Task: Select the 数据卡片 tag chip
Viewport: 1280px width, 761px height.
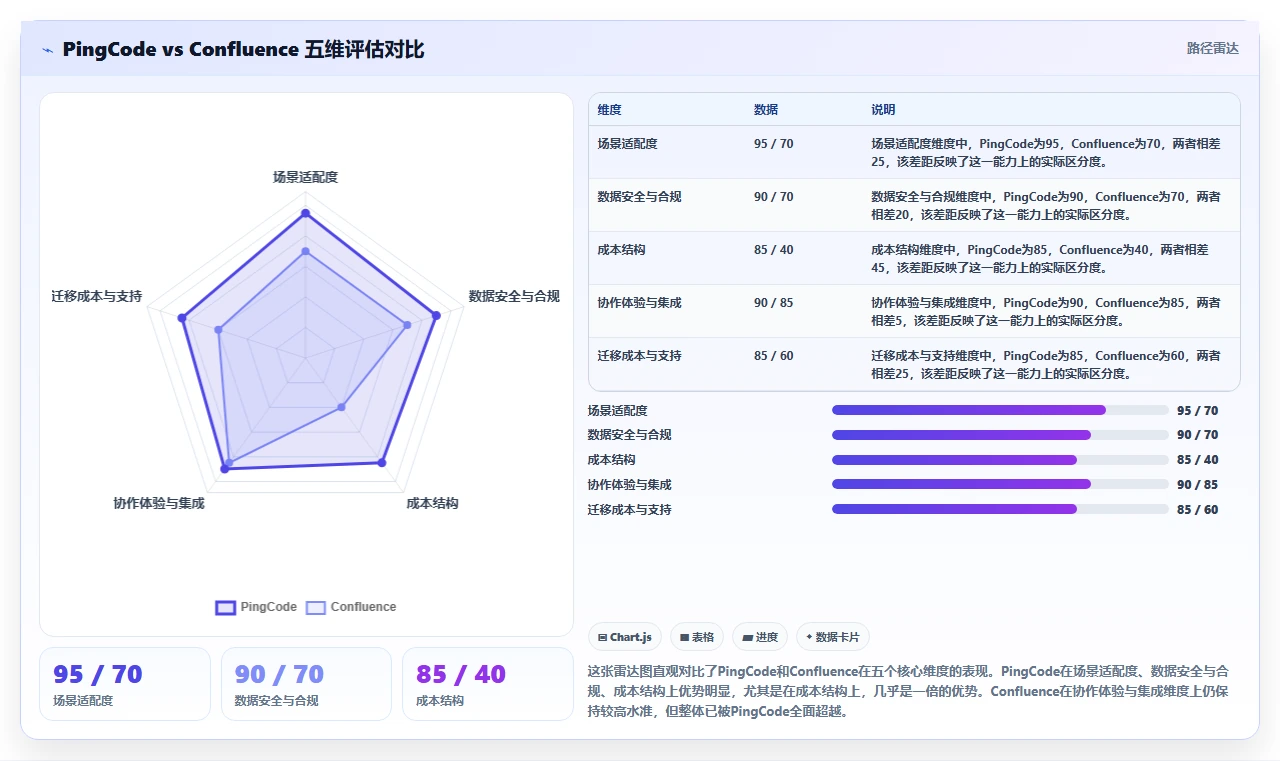Action: coord(832,637)
